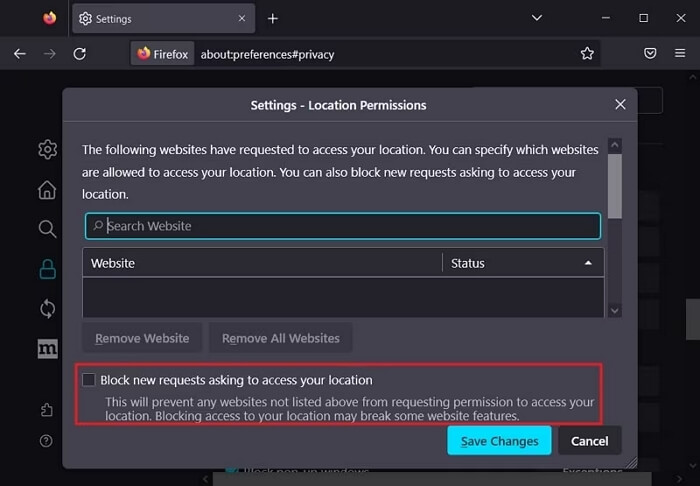Viewport: 700px width, 486px height.
Task: Sort by the Status column header
Action: point(523,263)
